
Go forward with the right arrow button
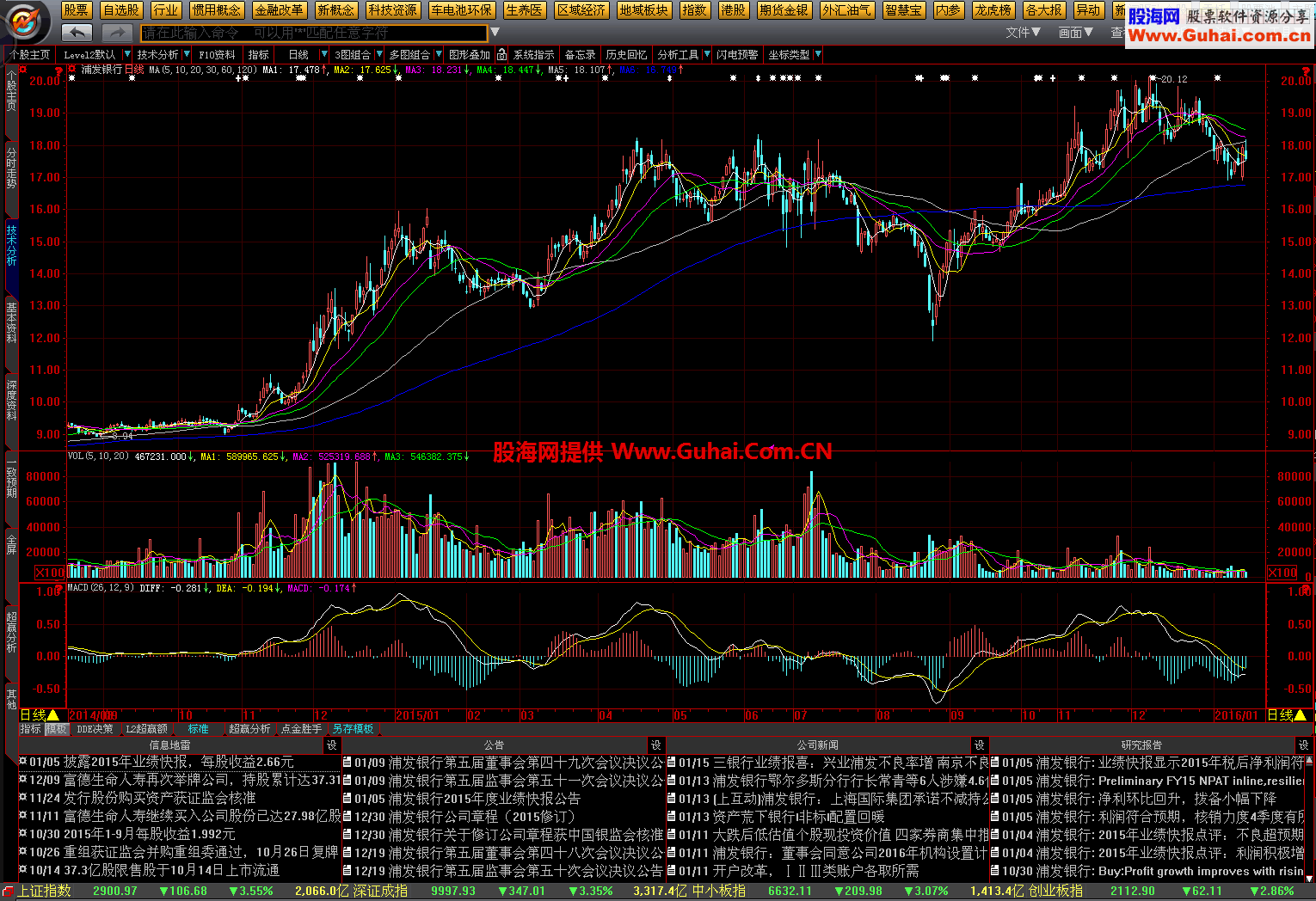click(116, 33)
